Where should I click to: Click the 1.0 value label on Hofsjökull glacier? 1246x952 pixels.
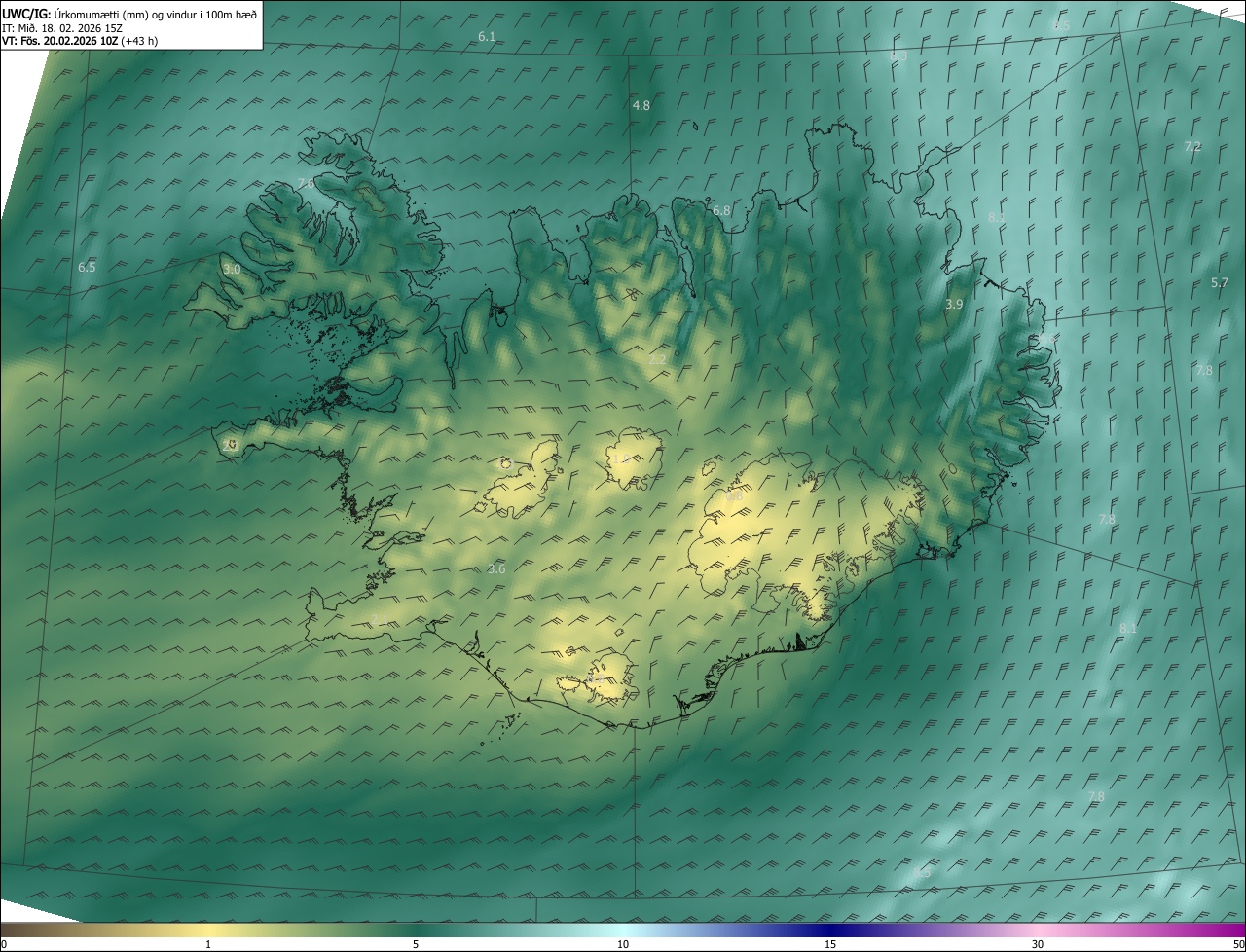click(620, 458)
